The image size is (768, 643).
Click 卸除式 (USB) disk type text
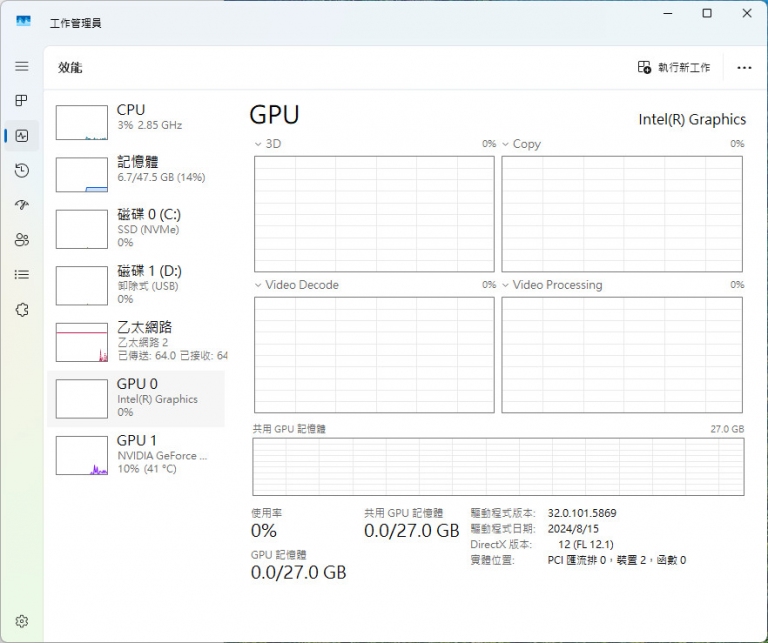[147, 286]
